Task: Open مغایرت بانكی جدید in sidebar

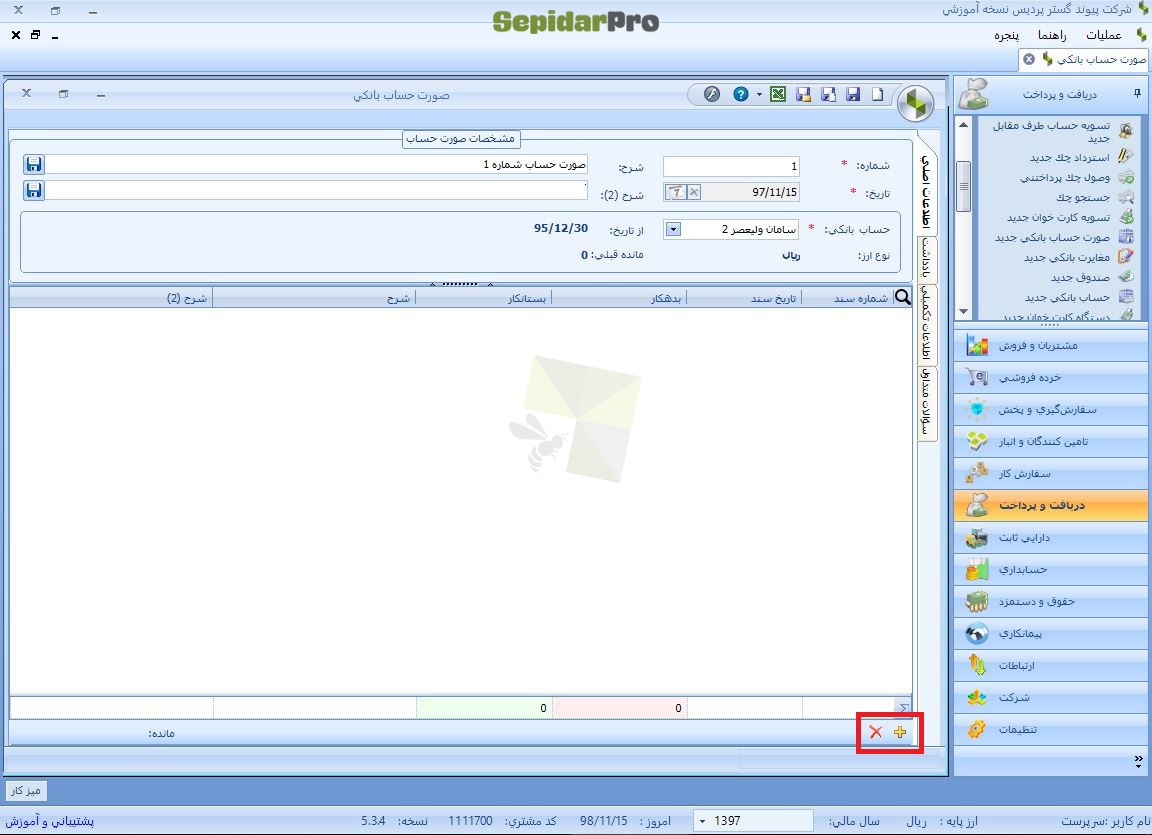Action: pyautogui.click(x=1067, y=257)
